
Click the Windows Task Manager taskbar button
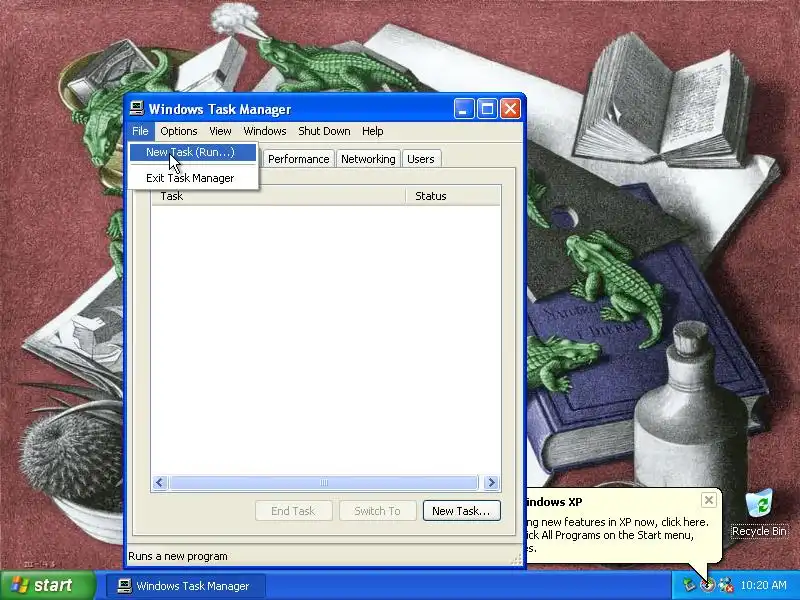[x=186, y=586]
